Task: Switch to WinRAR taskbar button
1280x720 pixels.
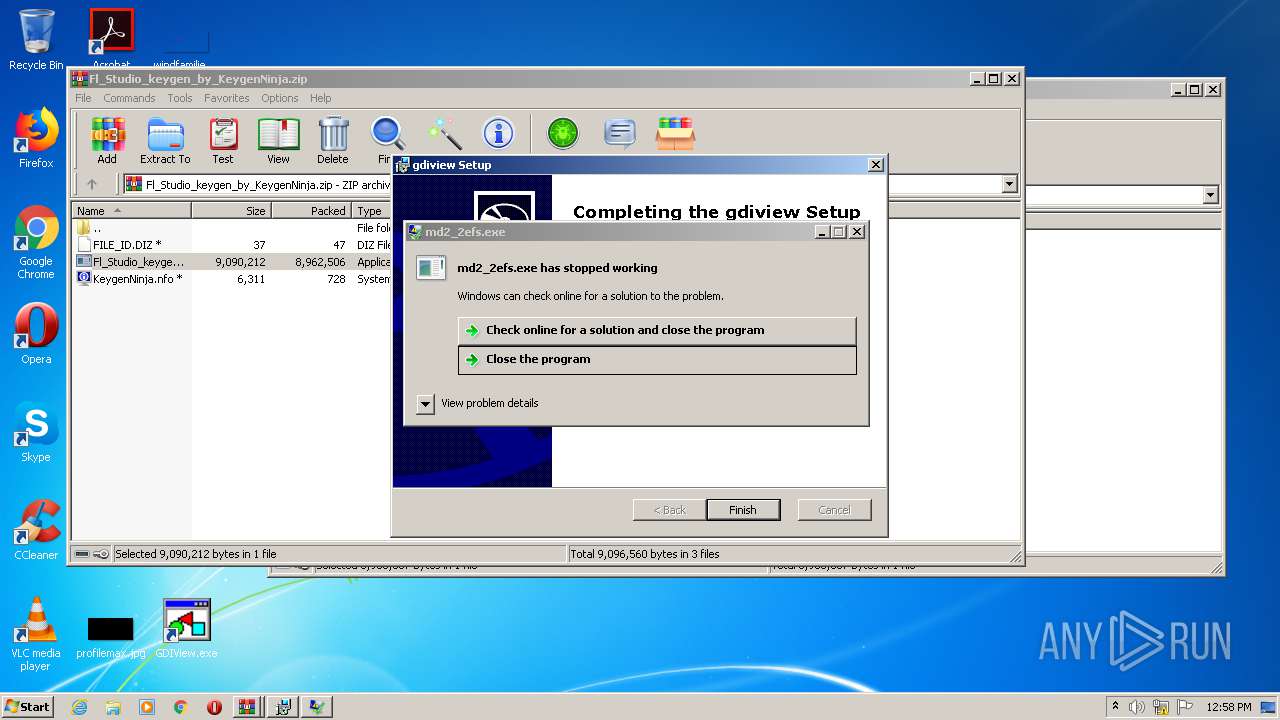Action: point(247,707)
